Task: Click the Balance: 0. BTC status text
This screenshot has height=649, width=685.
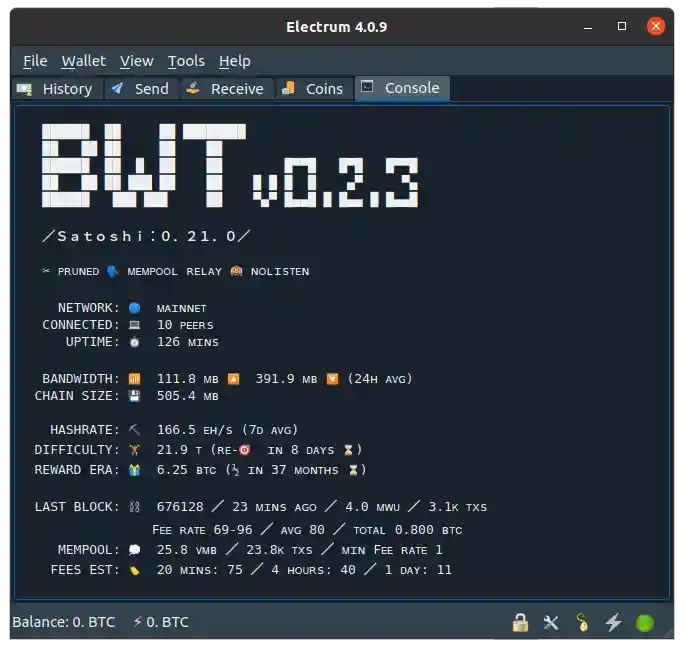Action: point(64,622)
